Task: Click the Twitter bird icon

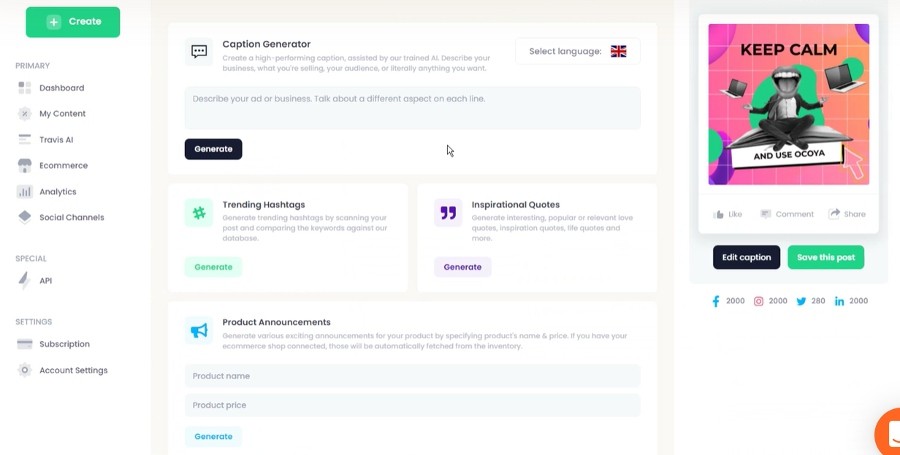Action: (801, 301)
